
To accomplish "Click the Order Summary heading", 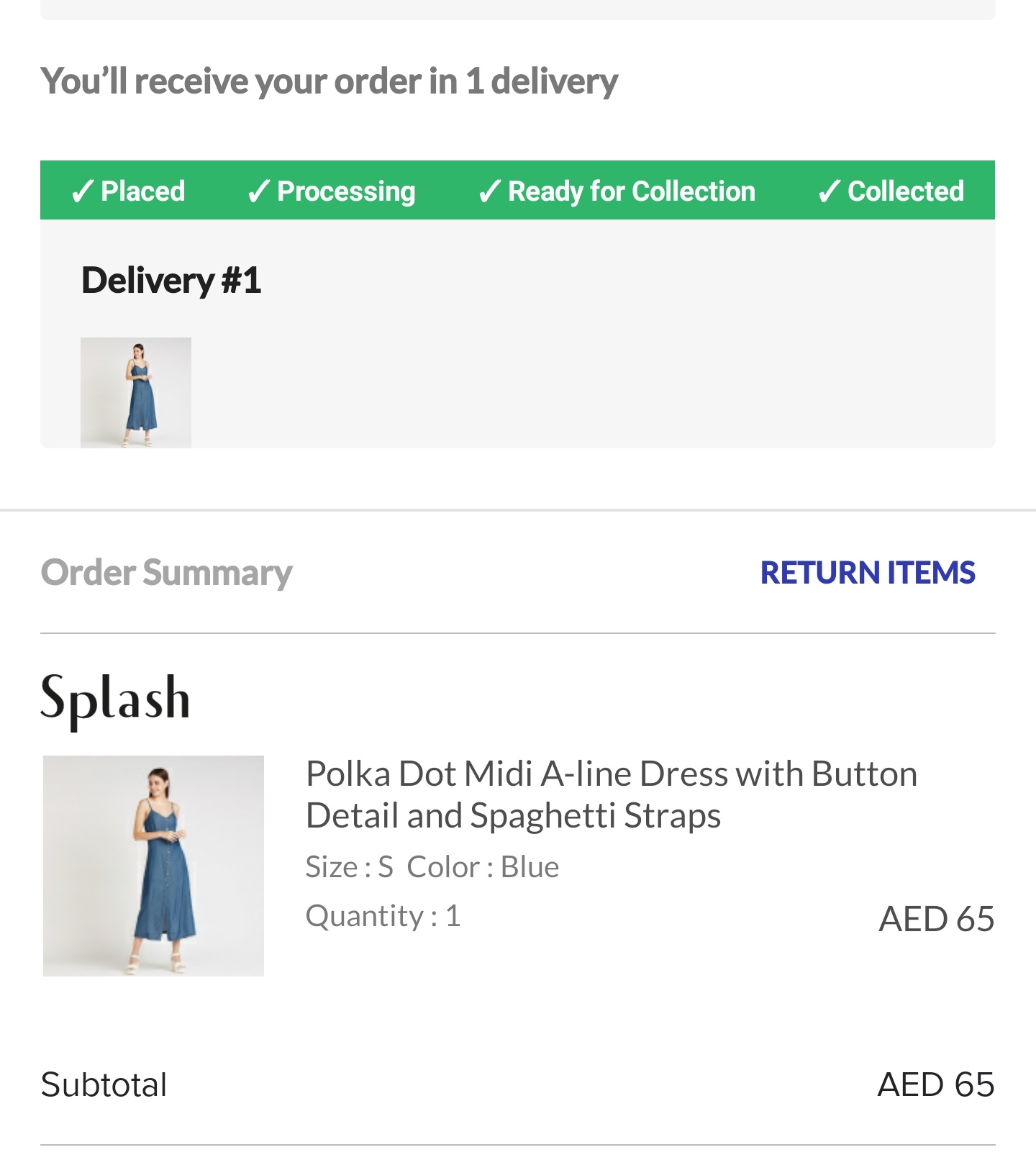I will click(x=167, y=573).
